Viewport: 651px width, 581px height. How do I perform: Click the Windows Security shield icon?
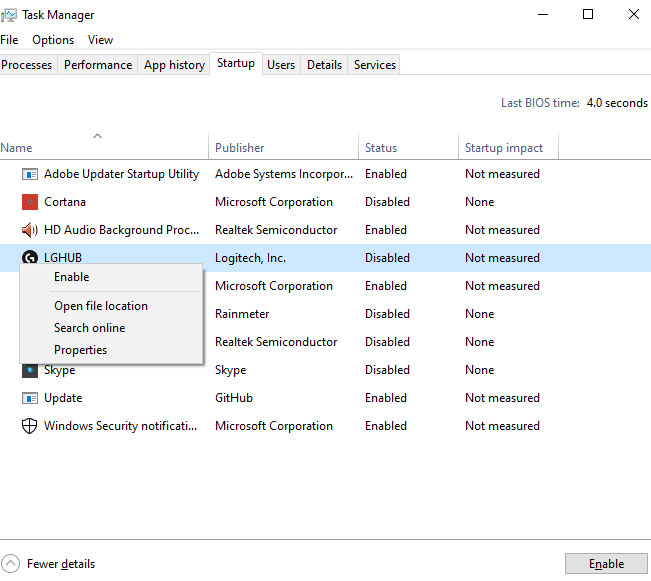tap(29, 426)
